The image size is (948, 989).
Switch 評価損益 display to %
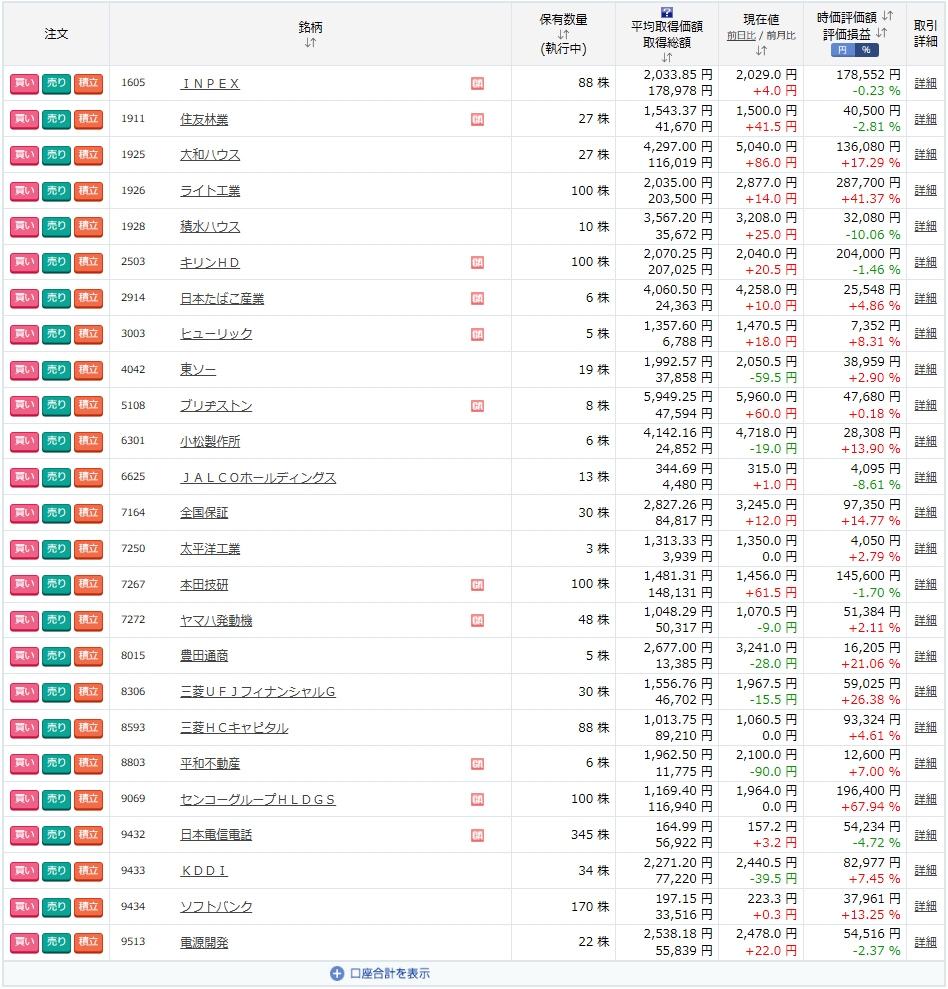tap(866, 50)
